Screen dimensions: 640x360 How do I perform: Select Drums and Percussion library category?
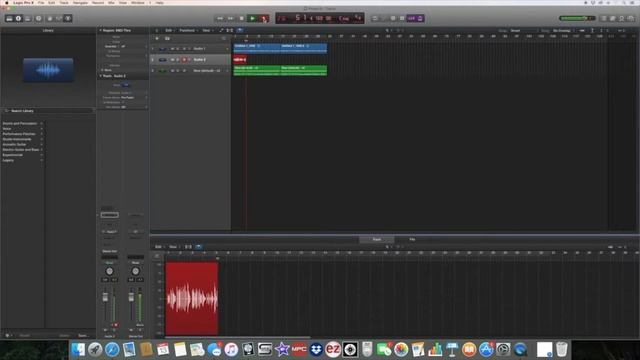click(20, 123)
